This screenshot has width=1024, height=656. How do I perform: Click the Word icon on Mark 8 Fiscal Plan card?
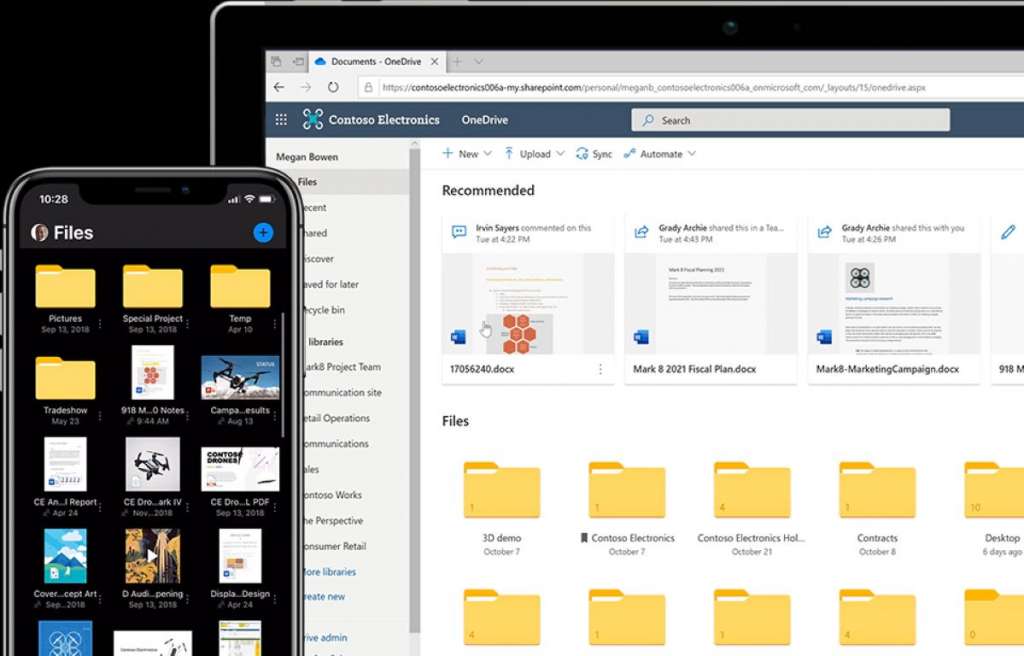pos(641,335)
